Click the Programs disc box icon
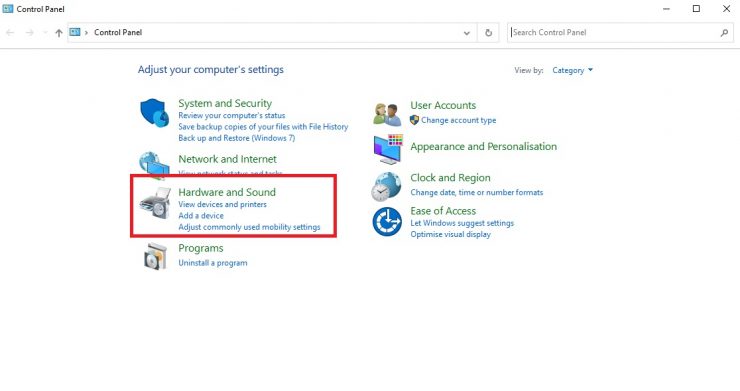 click(x=155, y=256)
